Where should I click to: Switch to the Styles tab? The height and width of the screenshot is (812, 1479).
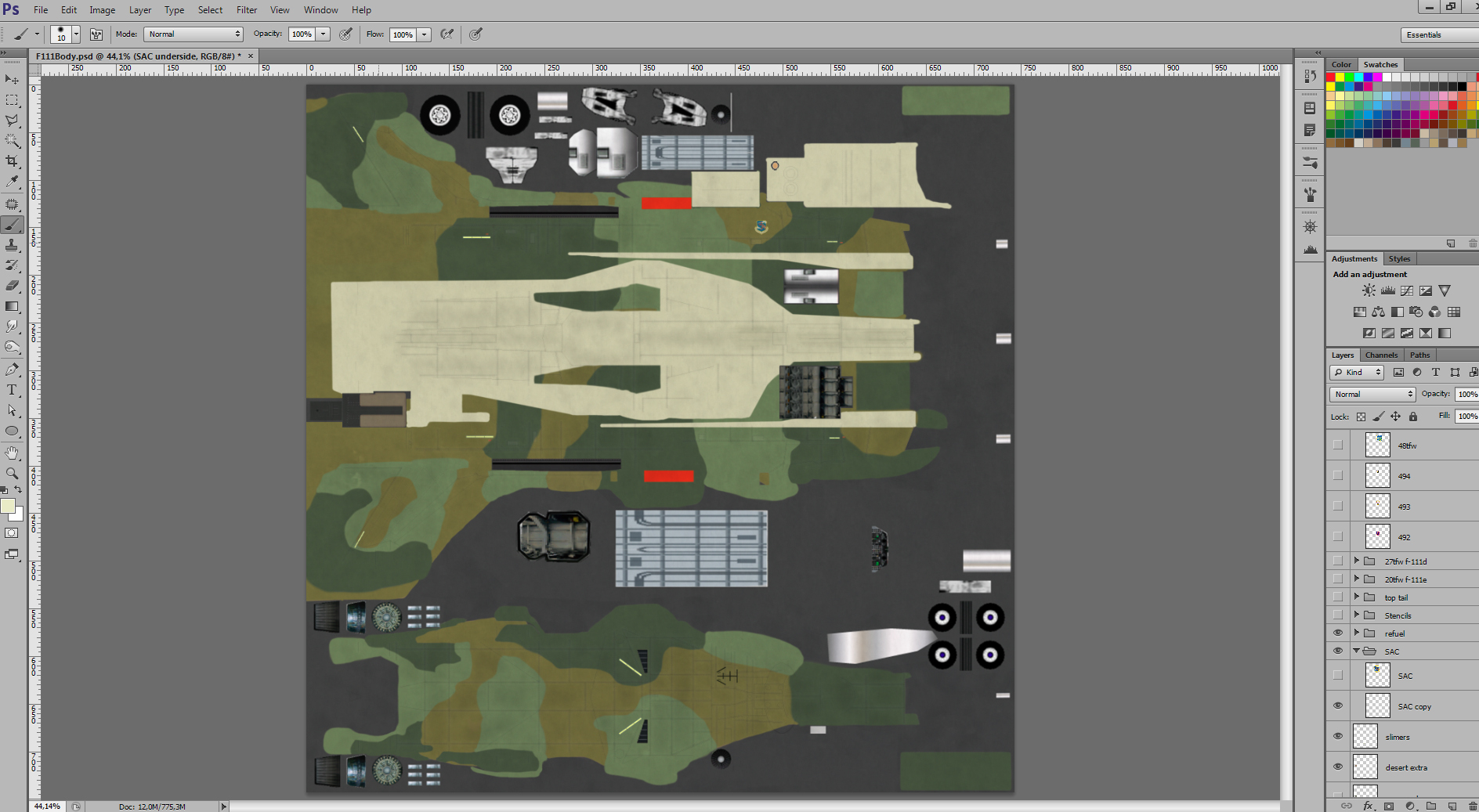click(1399, 258)
